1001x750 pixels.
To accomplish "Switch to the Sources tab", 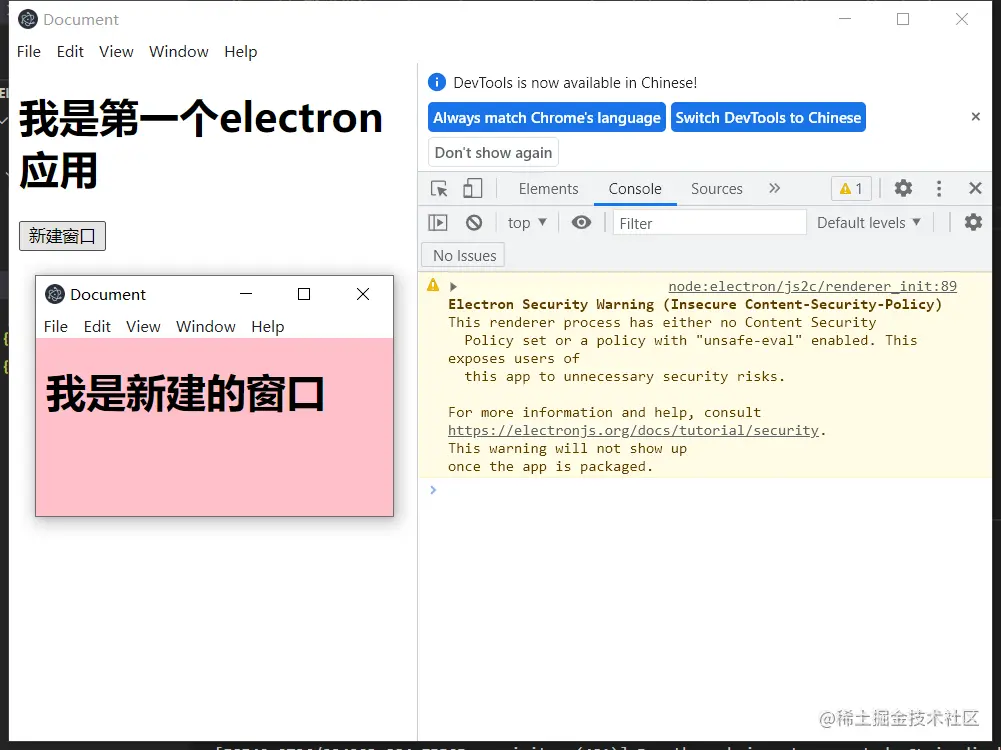I will (x=716, y=189).
